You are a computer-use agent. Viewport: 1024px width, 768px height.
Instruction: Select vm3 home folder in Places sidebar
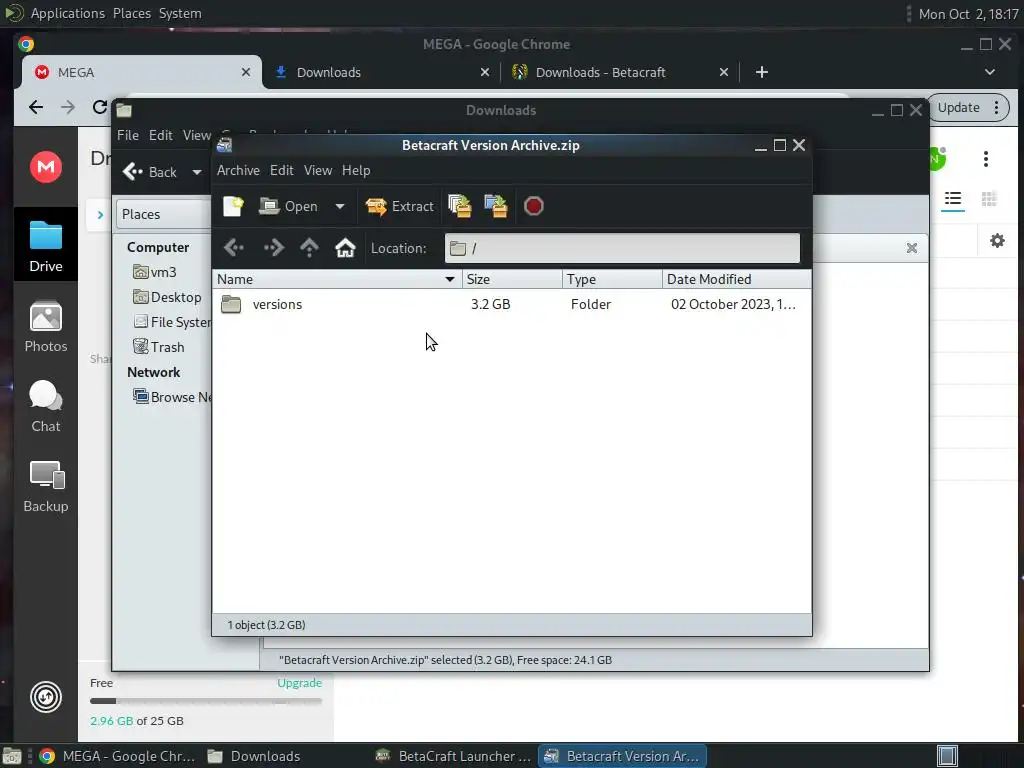(155, 272)
